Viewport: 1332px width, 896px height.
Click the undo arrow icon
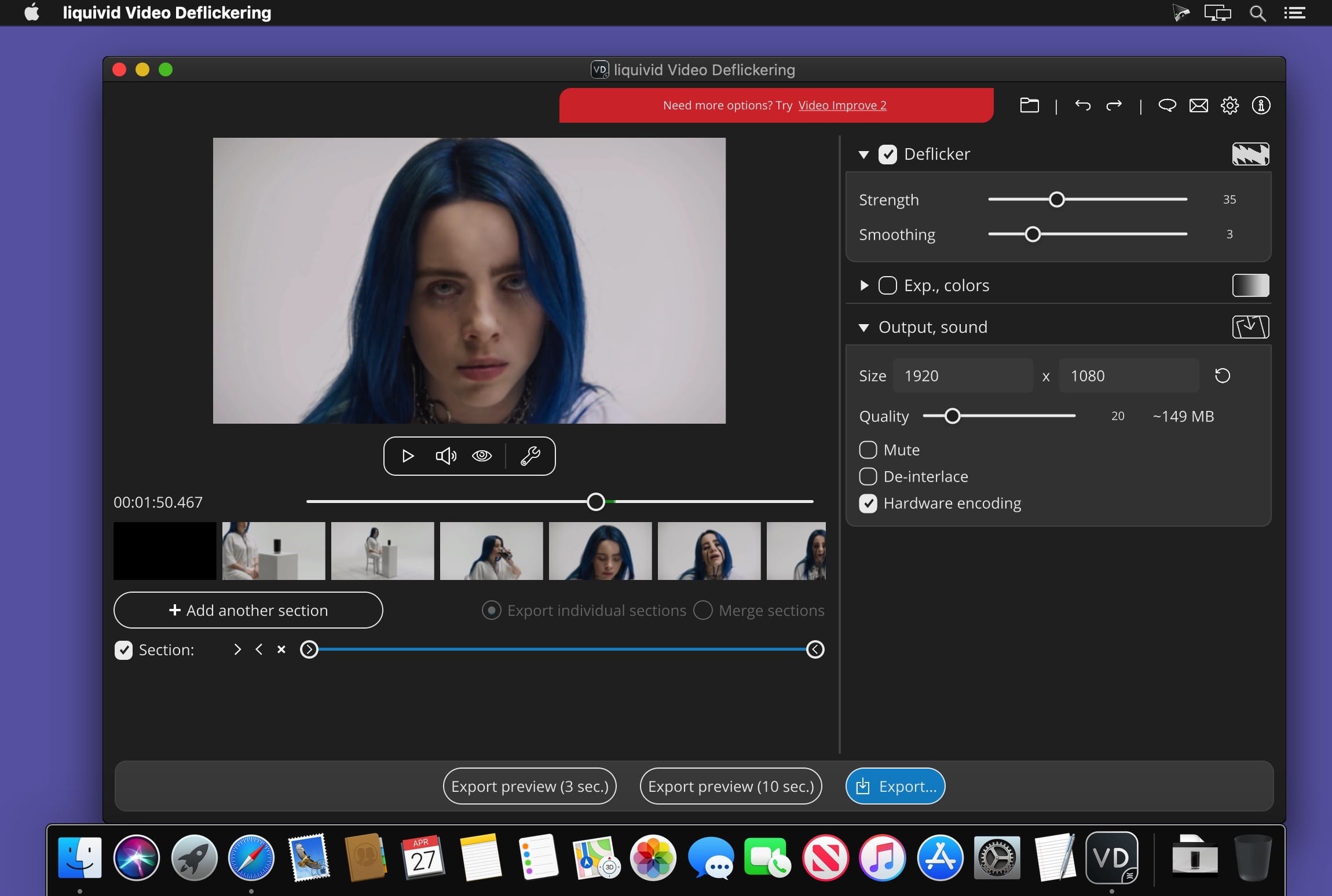[x=1082, y=105]
